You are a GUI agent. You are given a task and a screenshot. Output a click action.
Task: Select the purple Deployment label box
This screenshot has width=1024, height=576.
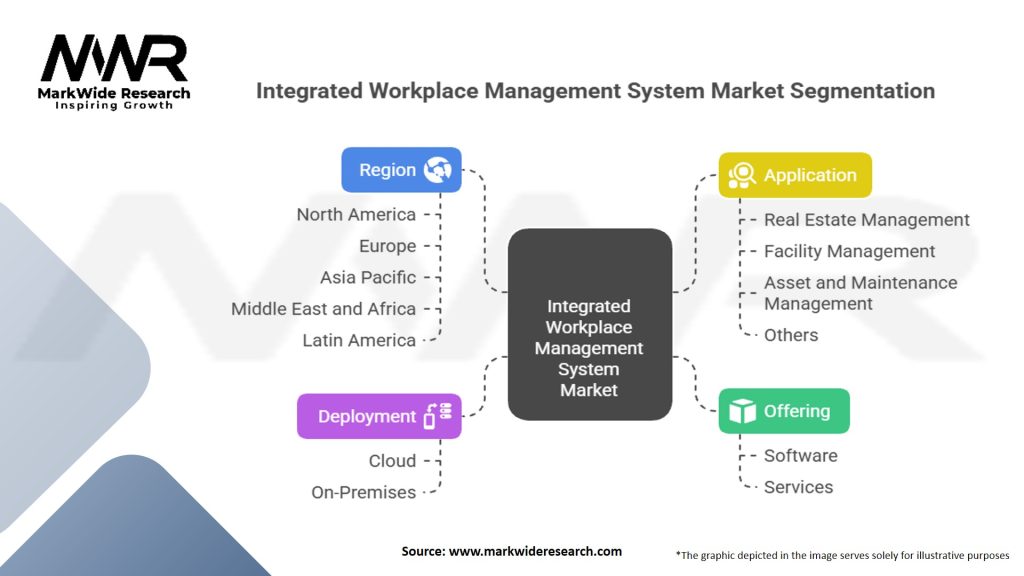379,416
